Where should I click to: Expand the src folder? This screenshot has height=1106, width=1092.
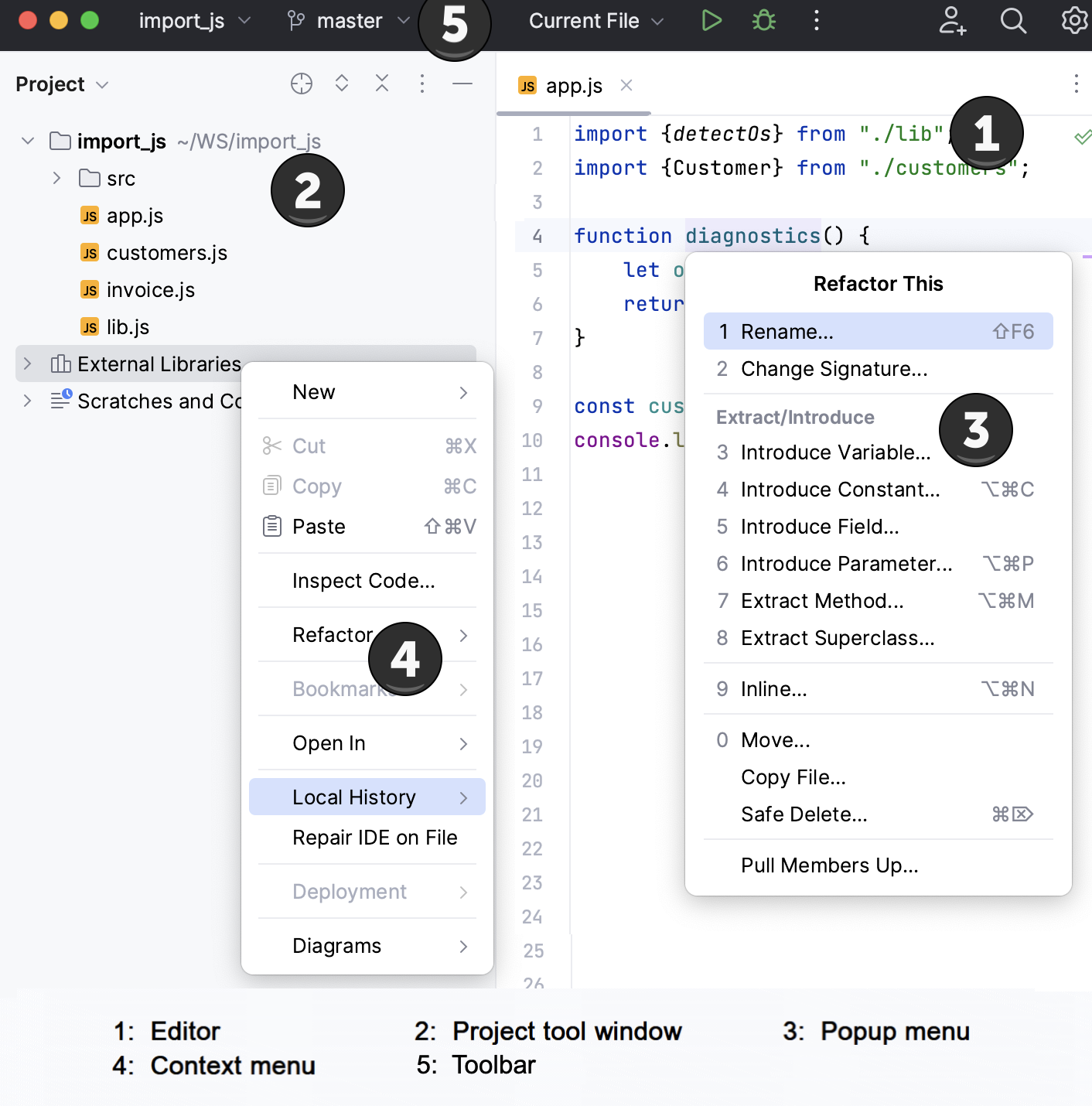click(56, 178)
